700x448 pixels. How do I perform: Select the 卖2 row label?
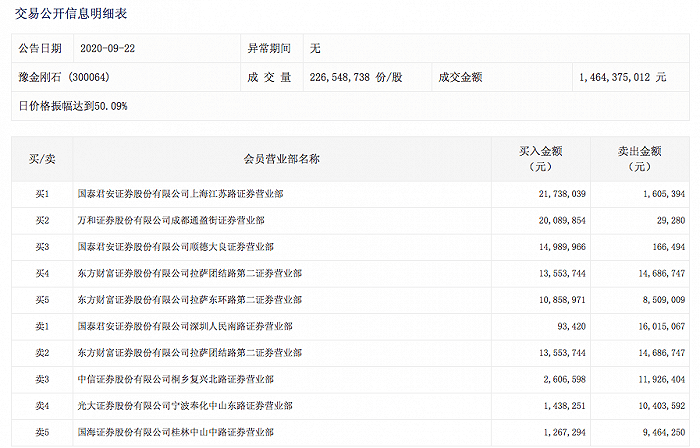point(42,353)
